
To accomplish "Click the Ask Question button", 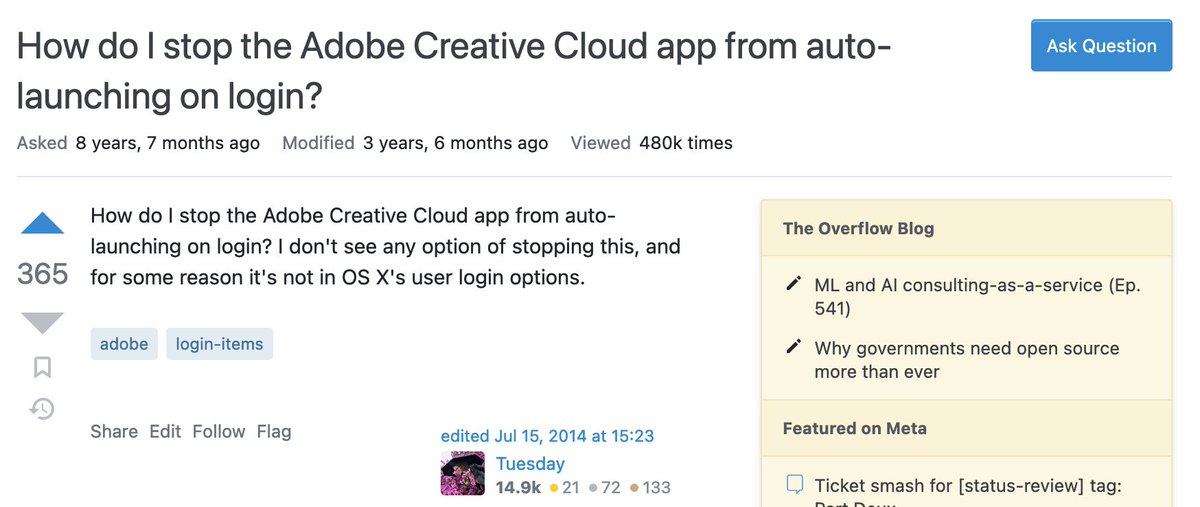I will pyautogui.click(x=1101, y=45).
